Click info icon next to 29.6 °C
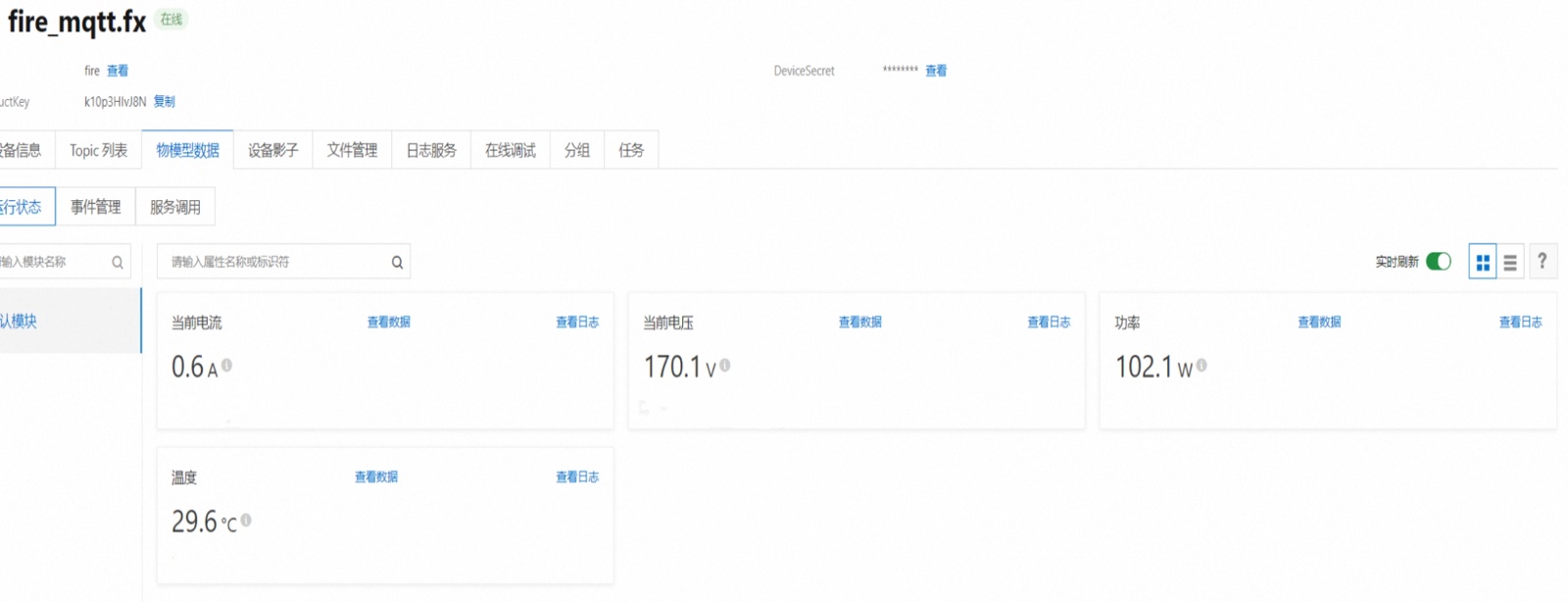This screenshot has height=602, width=1568. (x=246, y=520)
